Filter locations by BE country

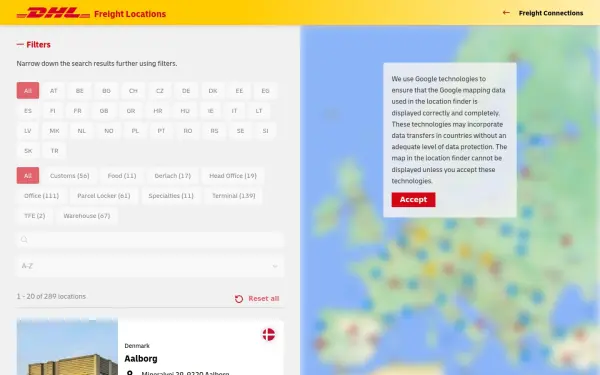80,91
